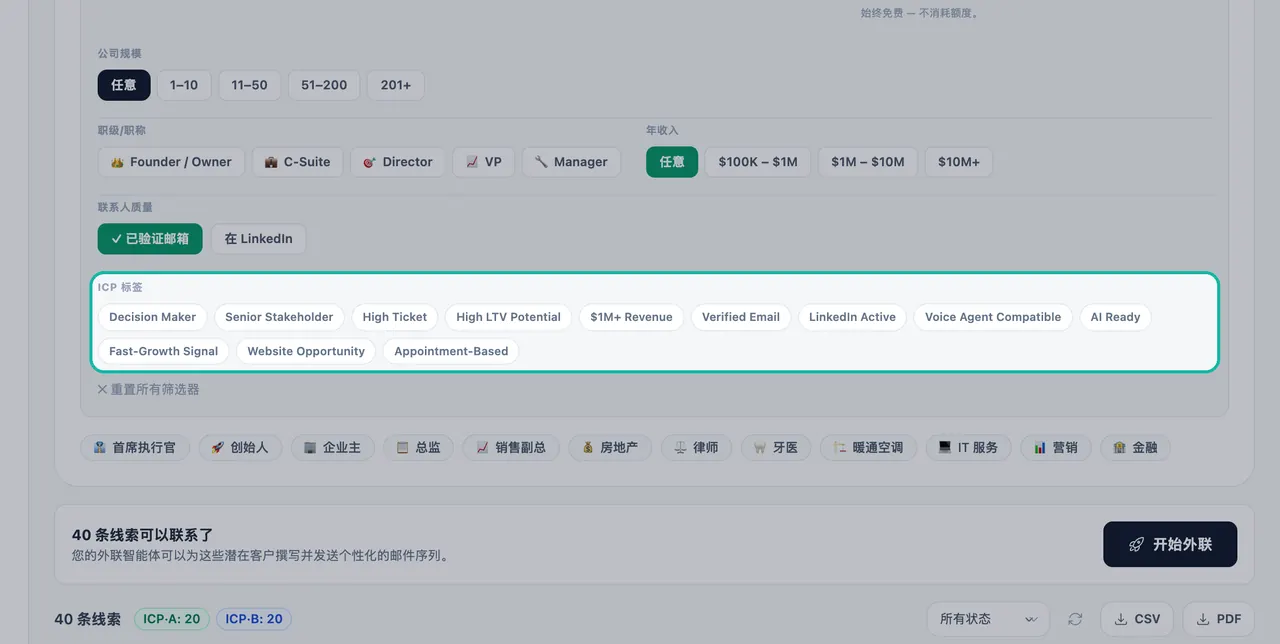
Task: Filter leads by ICP-B: 20 badge
Action: click(x=254, y=619)
